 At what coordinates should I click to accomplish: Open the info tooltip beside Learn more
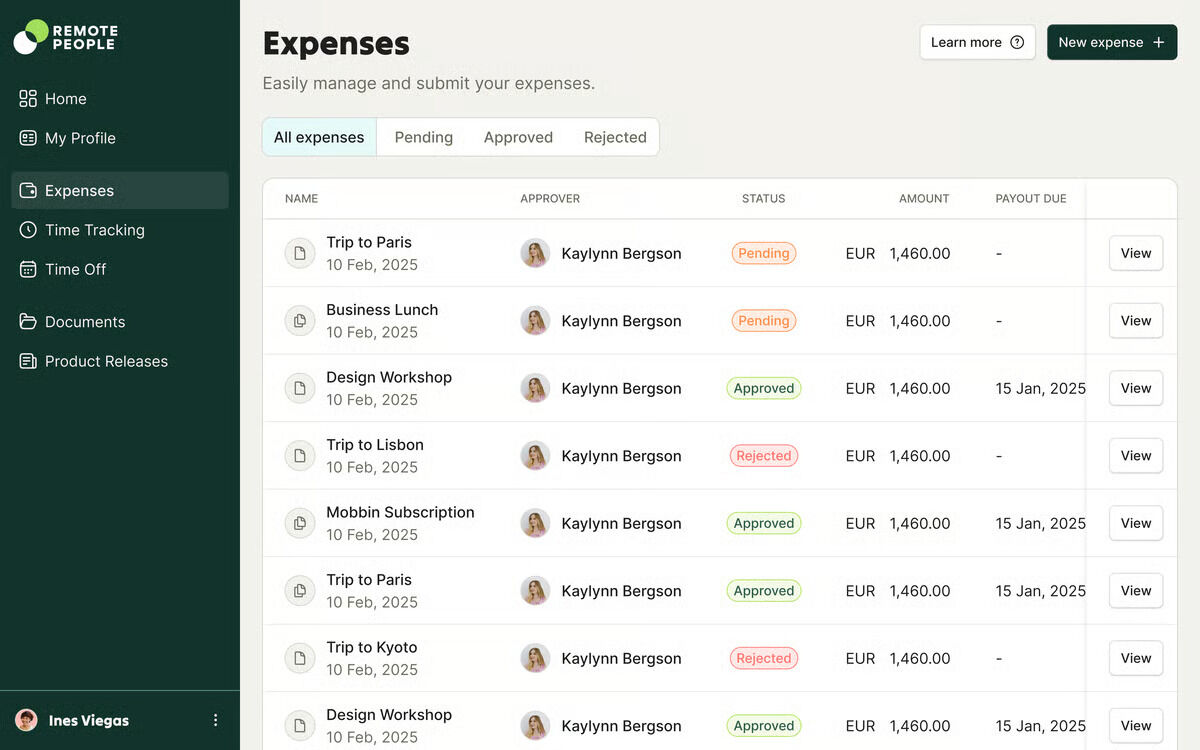[1017, 42]
